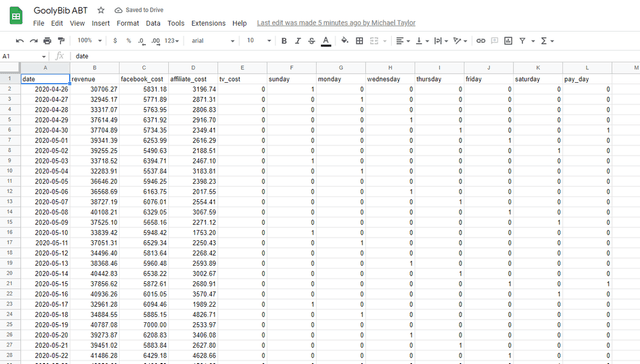
Task: Open text rotation dropdown
Action: (460, 41)
